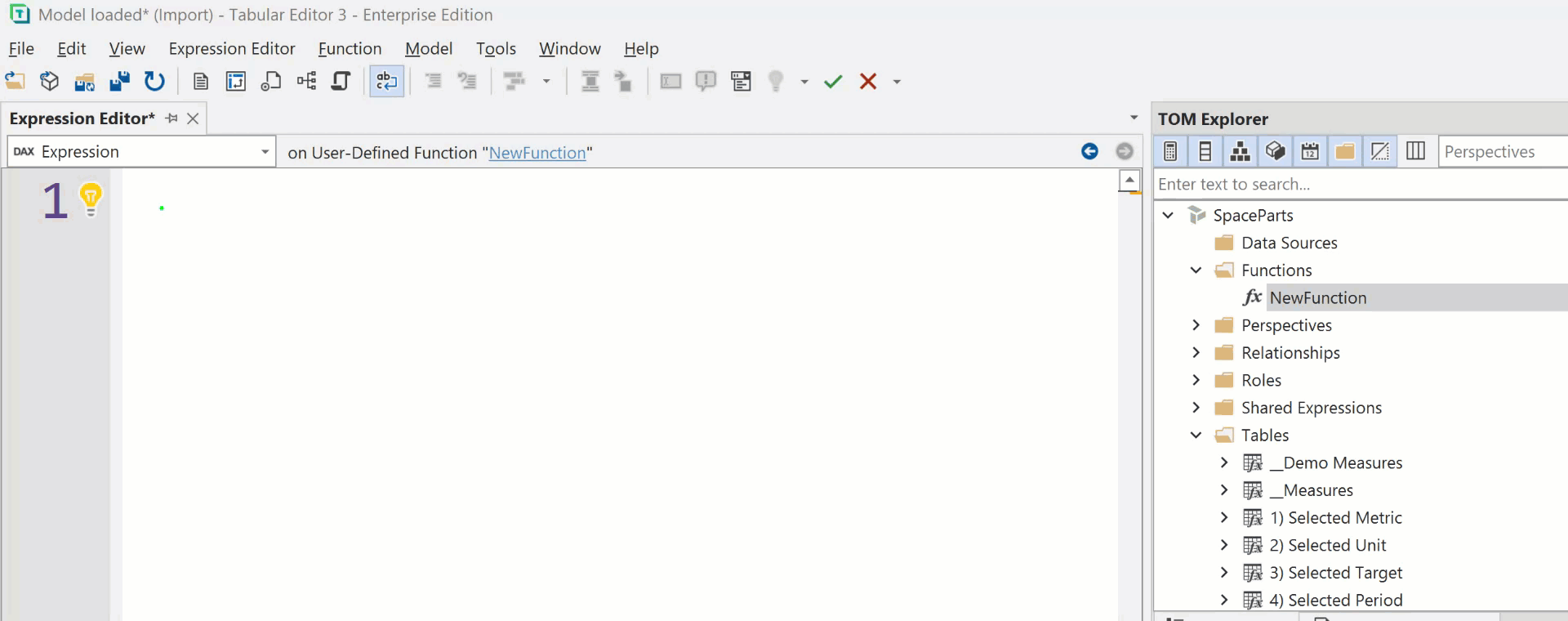Toggle the columns layout icon in TOM Explorer
Viewport: 1568px width, 621px height.
(x=1416, y=152)
